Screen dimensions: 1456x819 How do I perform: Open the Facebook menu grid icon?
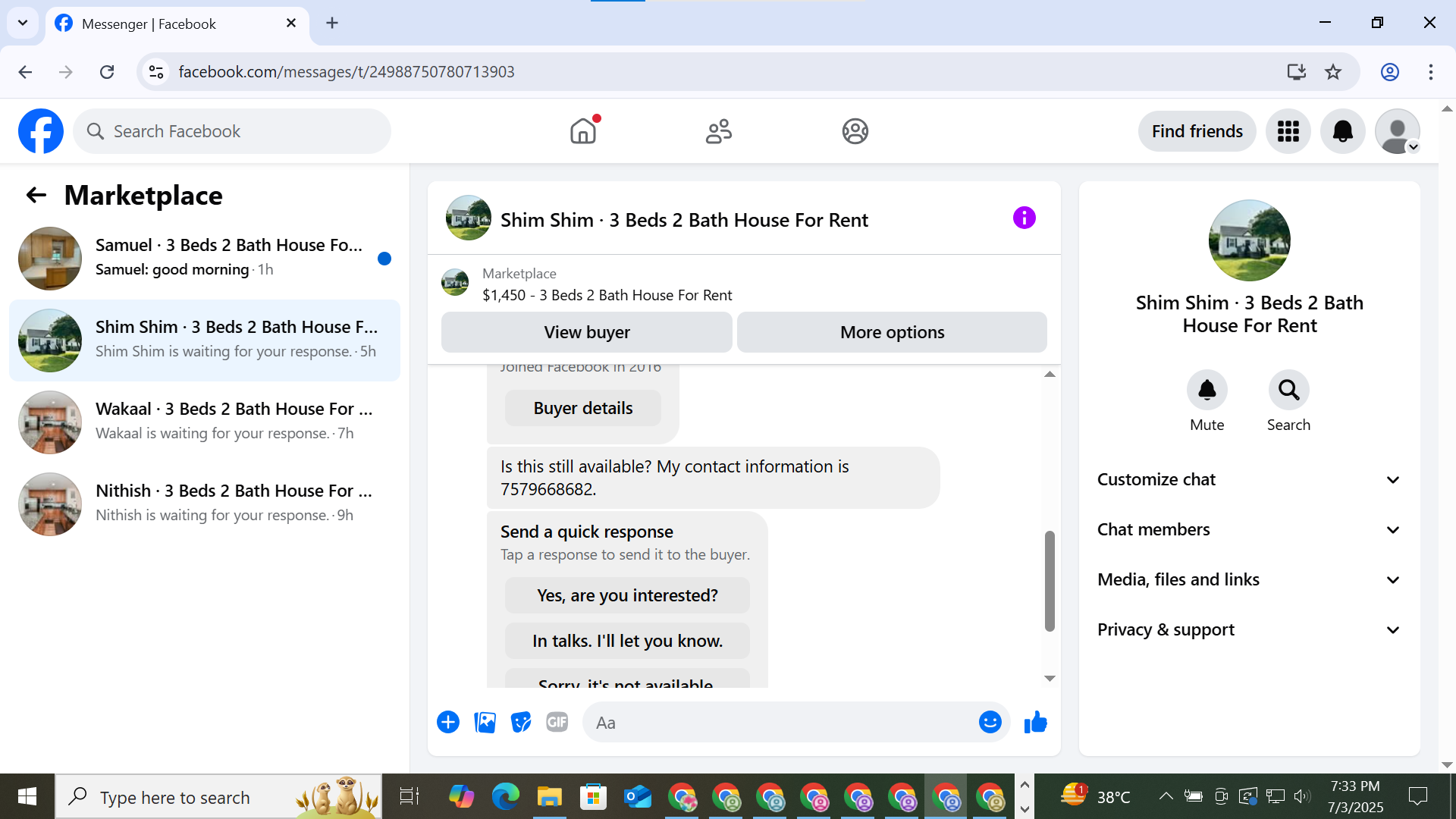[x=1288, y=131]
